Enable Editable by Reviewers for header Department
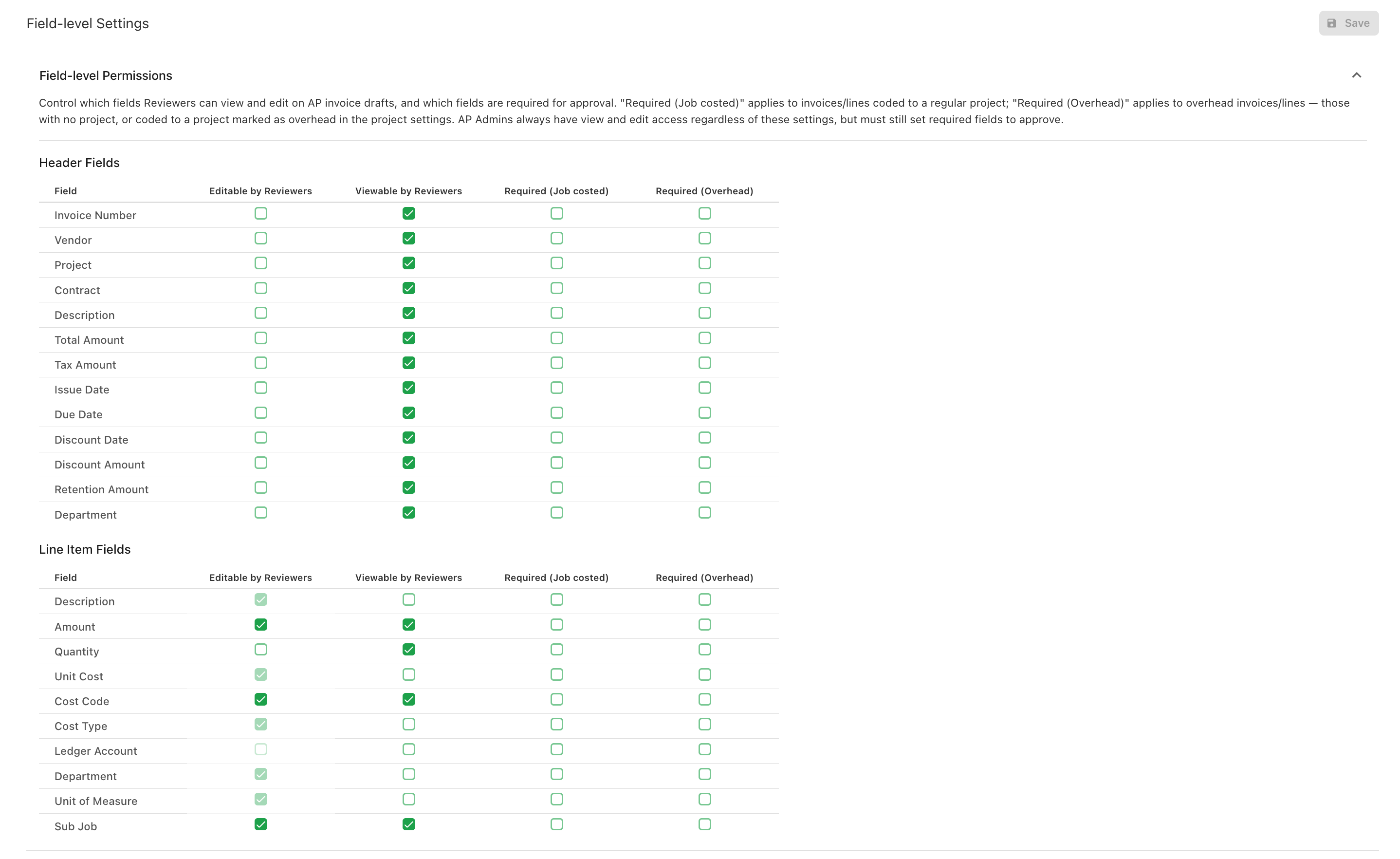Image resolution: width=1400 pixels, height=859 pixels. point(261,513)
